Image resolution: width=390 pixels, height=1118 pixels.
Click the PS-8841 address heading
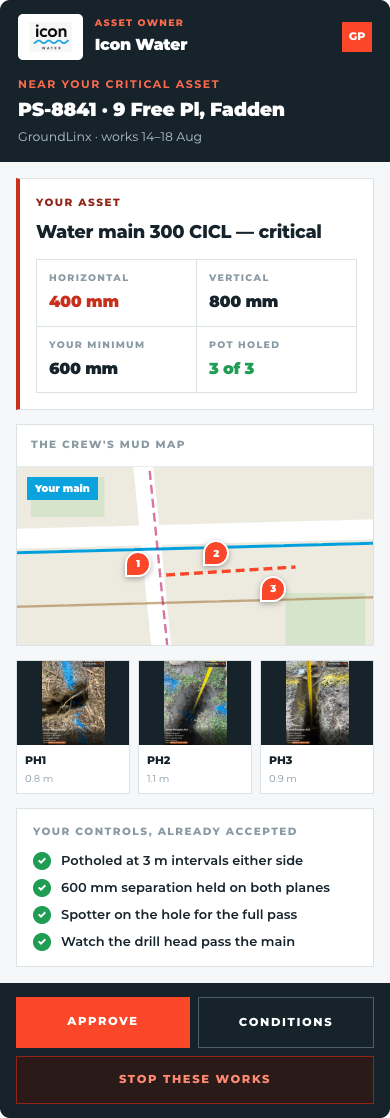point(151,110)
